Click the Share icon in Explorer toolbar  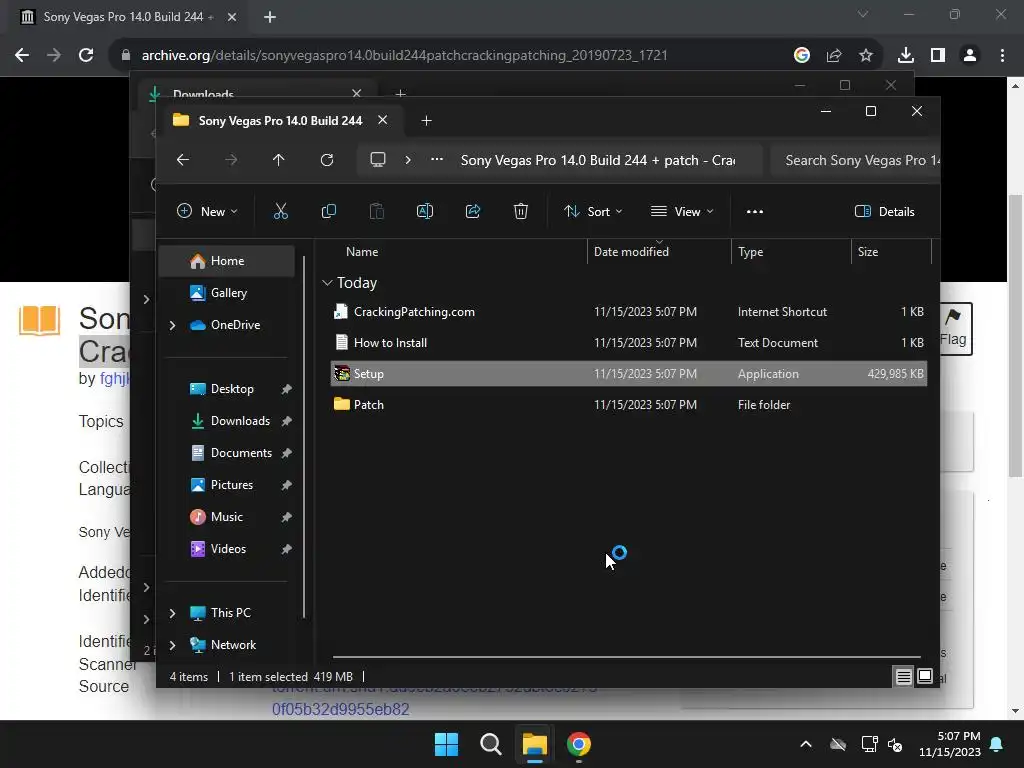473,211
